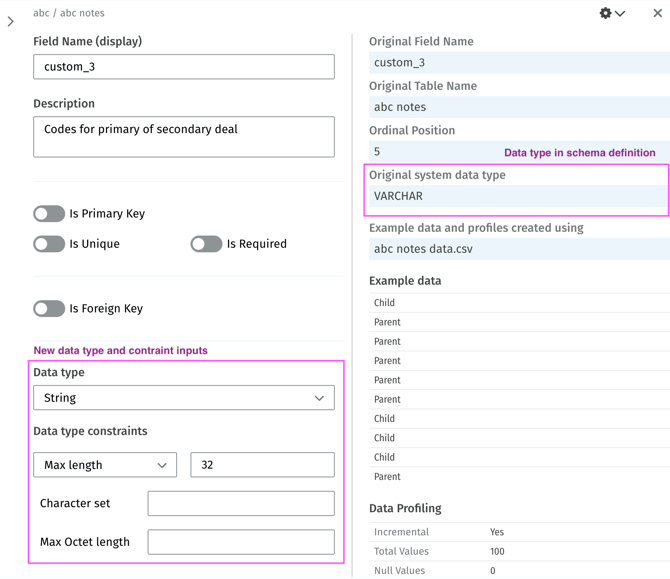Click the Example data heading
The width and height of the screenshot is (670, 579).
(x=405, y=281)
